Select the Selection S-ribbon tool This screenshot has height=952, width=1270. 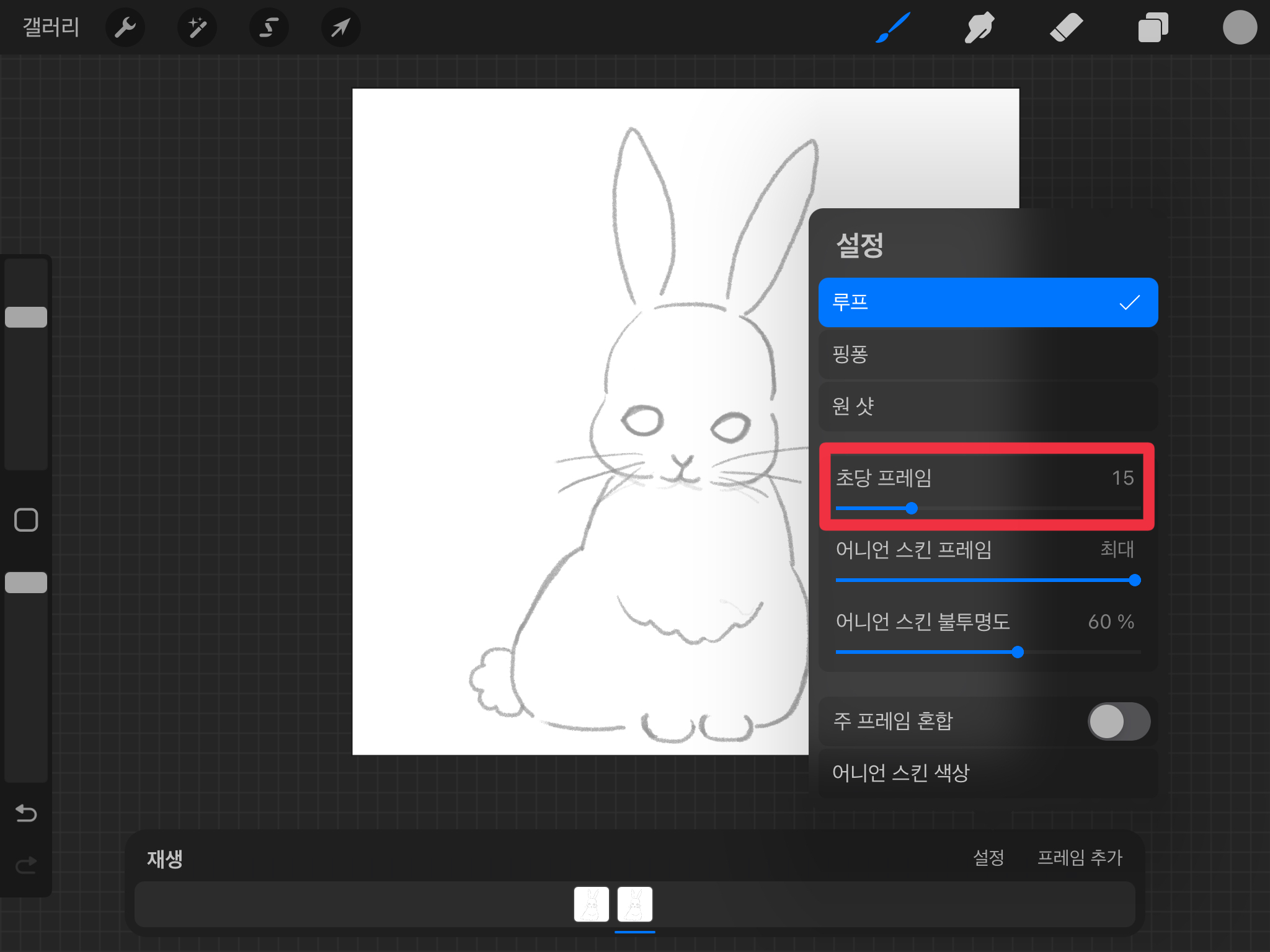(269, 27)
